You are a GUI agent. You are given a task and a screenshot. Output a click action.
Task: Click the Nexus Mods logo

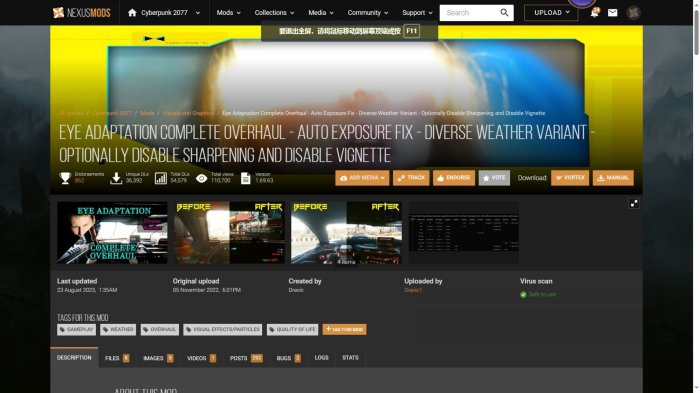[x=81, y=13]
